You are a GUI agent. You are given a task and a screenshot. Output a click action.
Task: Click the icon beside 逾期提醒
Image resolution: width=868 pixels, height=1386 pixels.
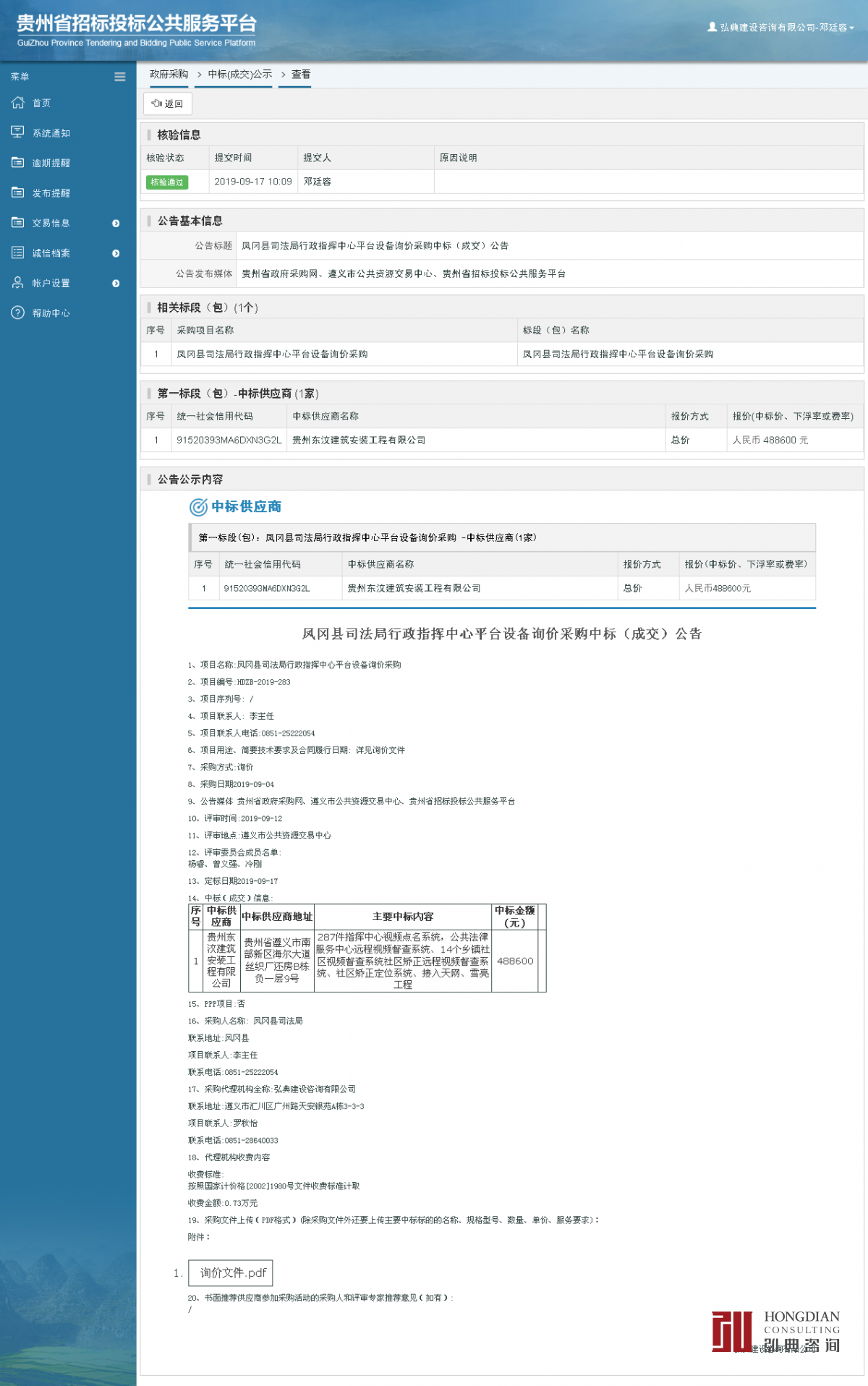(18, 163)
